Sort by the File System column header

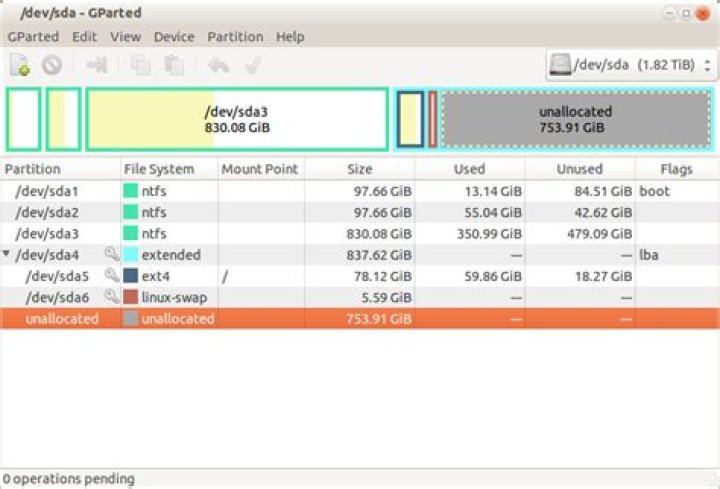(169, 169)
